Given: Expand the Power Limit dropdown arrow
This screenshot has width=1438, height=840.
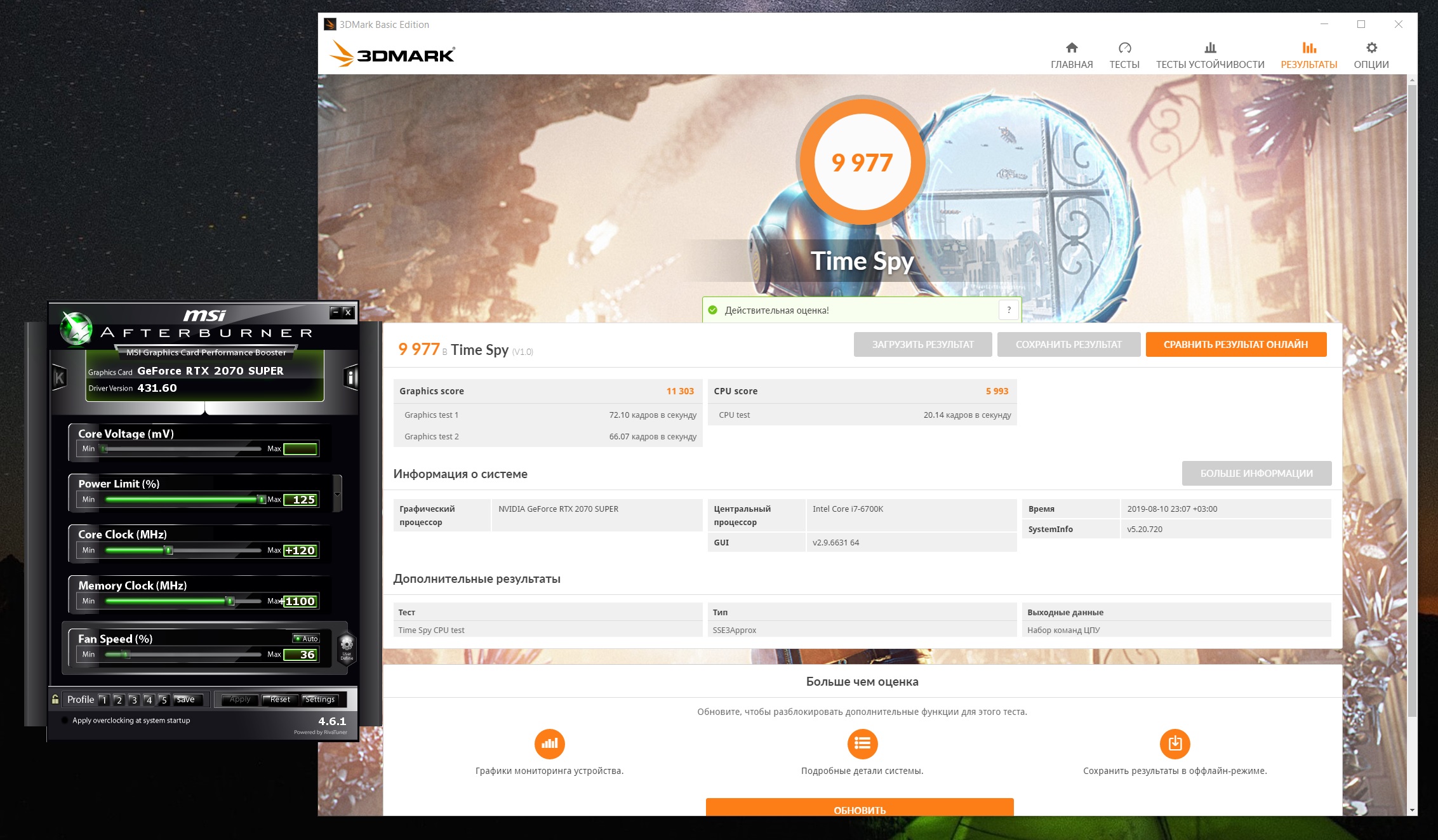Looking at the screenshot, I should click(x=337, y=494).
